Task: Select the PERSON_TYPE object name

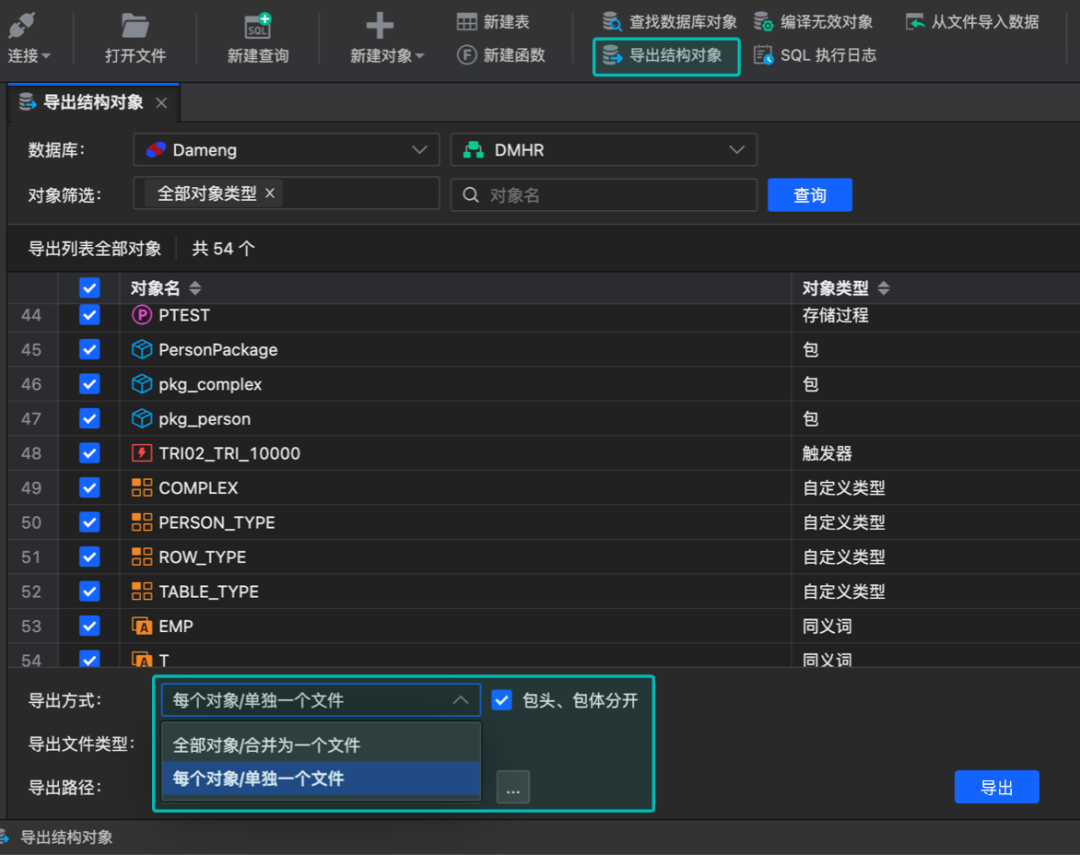Action: pyautogui.click(x=217, y=522)
